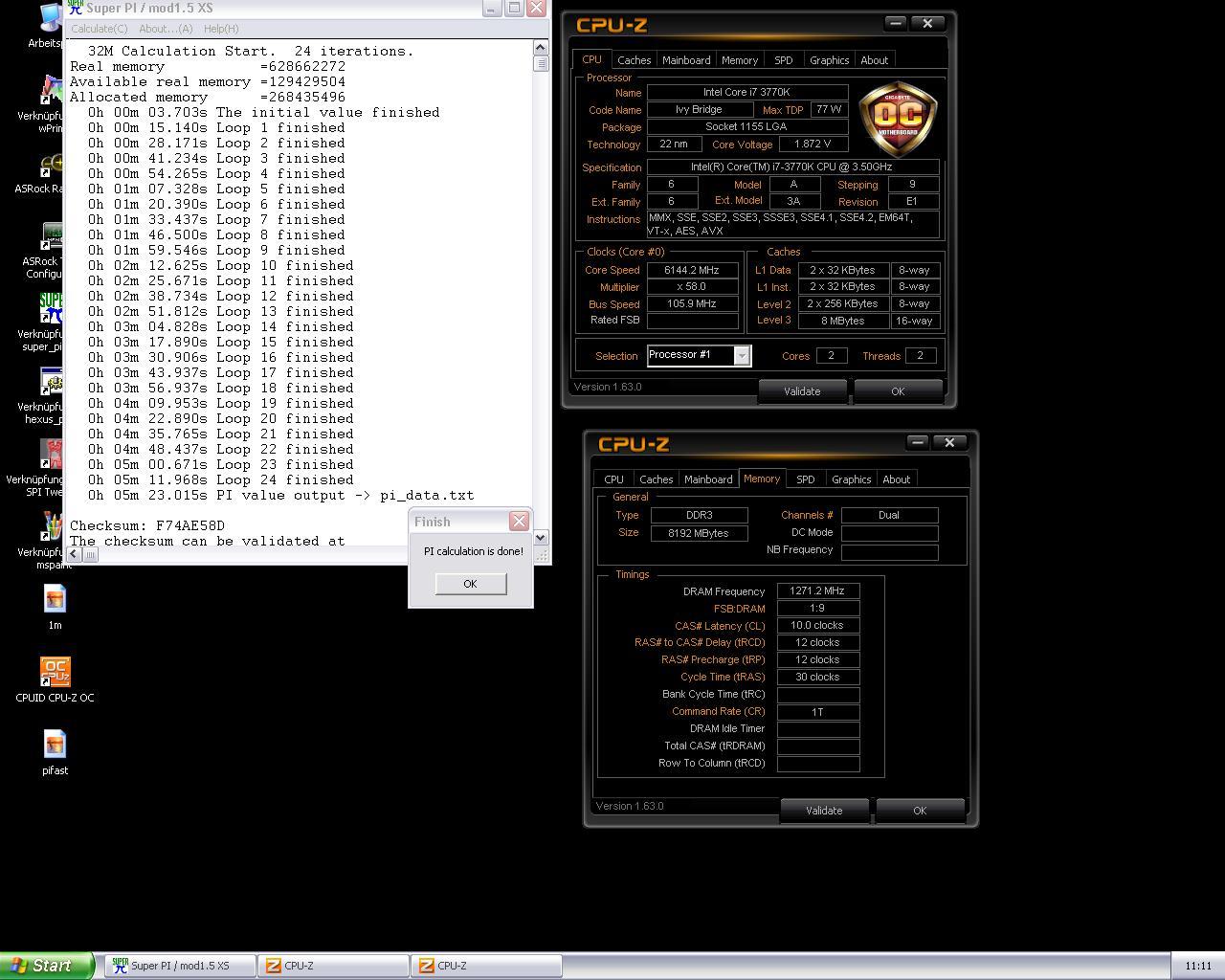The height and width of the screenshot is (980, 1225).
Task: Expand the Processor #1 selection dropdown
Action: click(742, 356)
